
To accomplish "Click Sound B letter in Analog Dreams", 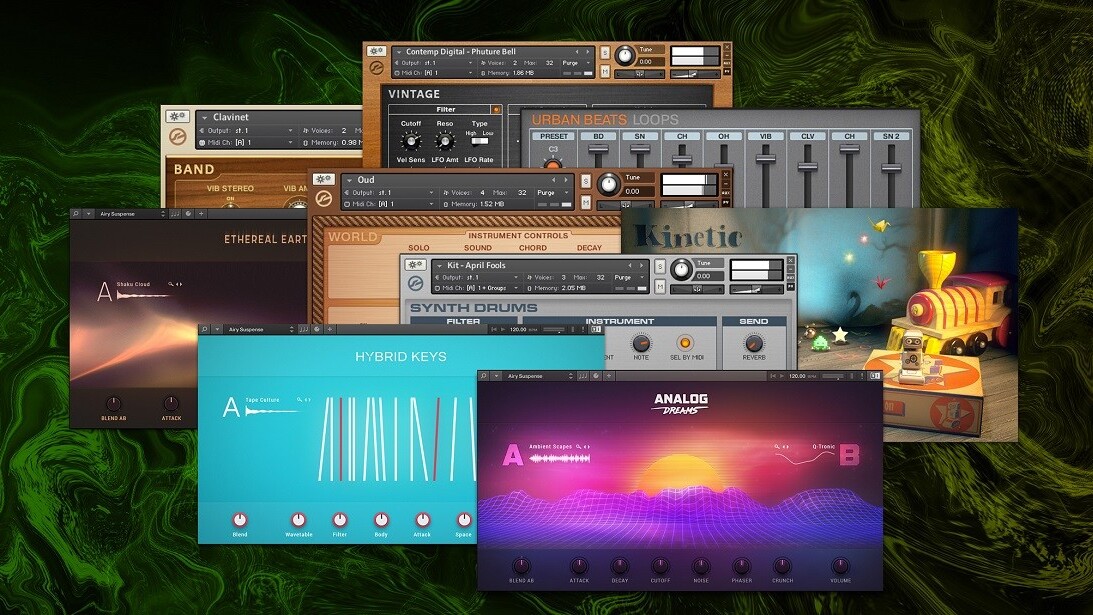I will coord(848,456).
